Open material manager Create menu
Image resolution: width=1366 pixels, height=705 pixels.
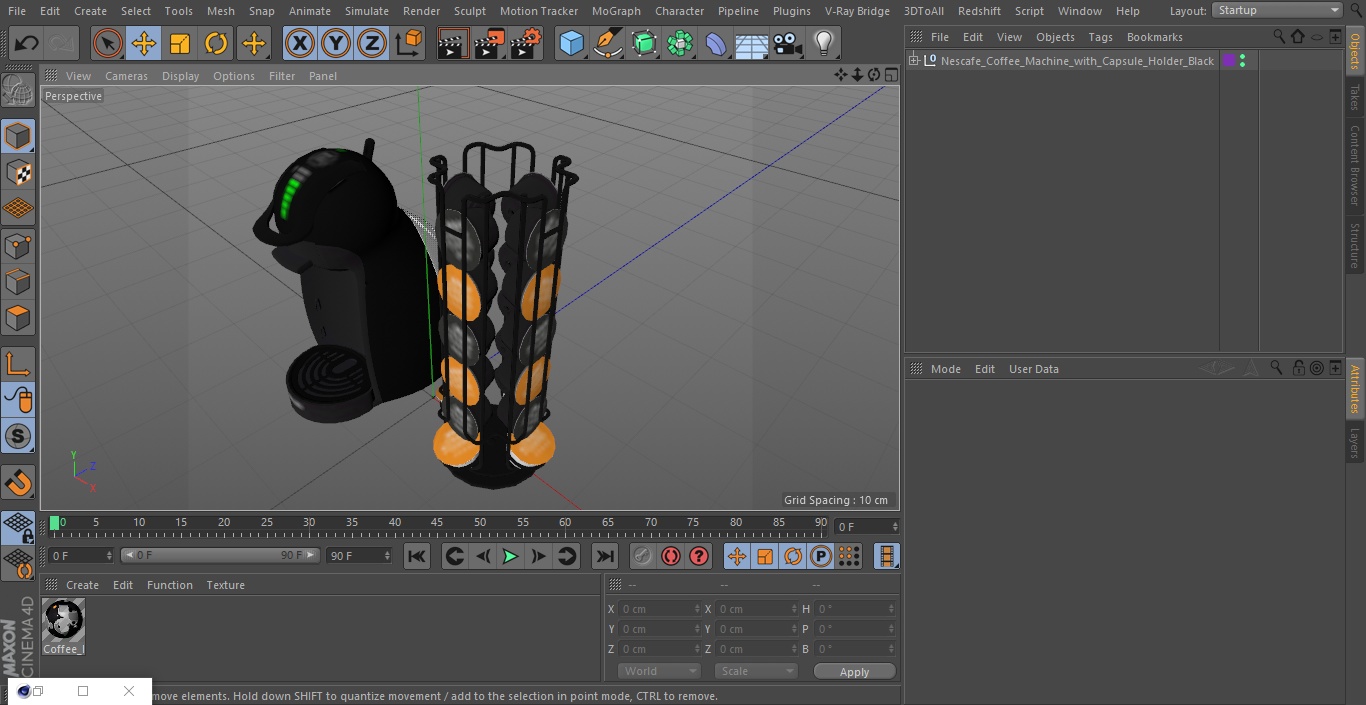pos(82,585)
